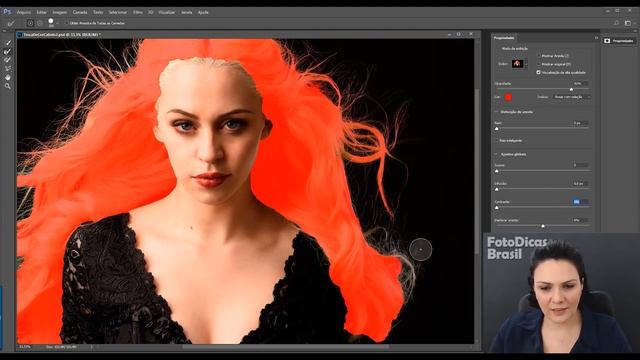This screenshot has width=640, height=360.
Task: Select the Lasso tool in left toolbar
Action: pyautogui.click(x=8, y=69)
